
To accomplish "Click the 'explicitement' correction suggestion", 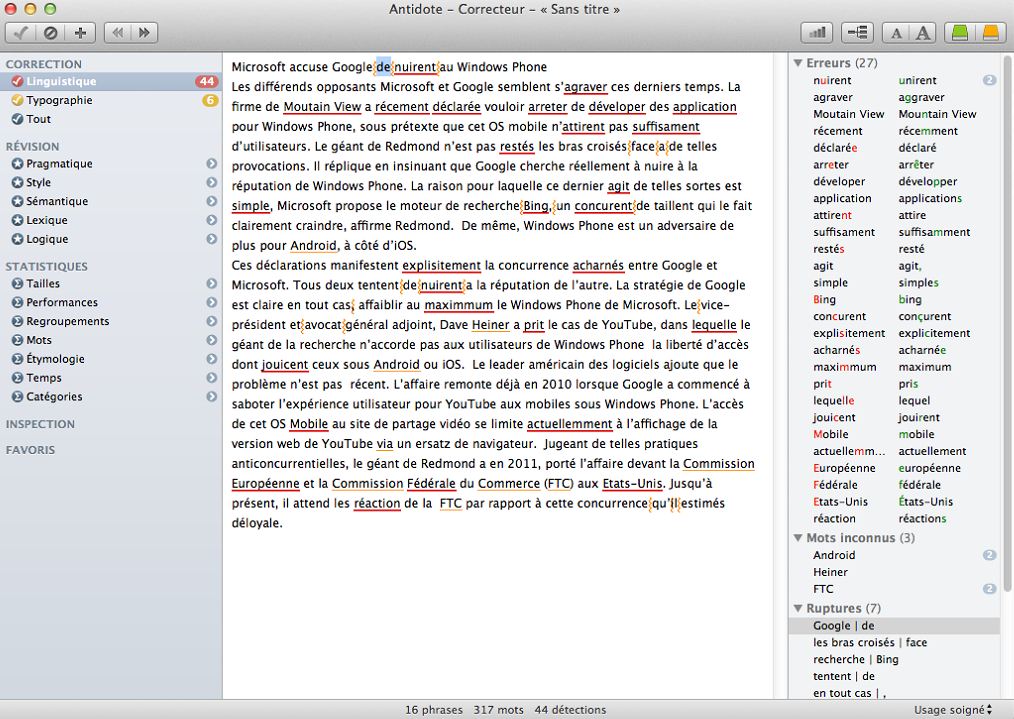I will coord(934,333).
